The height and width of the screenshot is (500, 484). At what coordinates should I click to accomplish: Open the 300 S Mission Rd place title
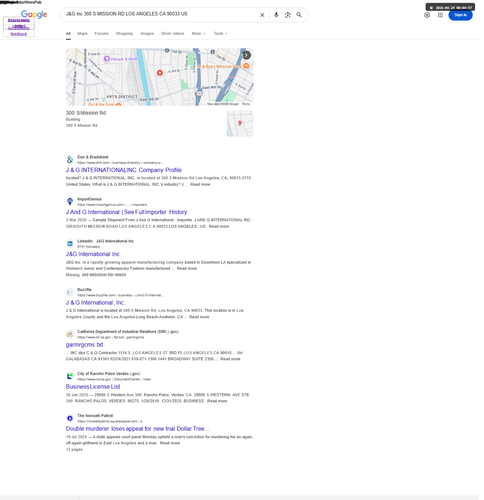pos(86,113)
